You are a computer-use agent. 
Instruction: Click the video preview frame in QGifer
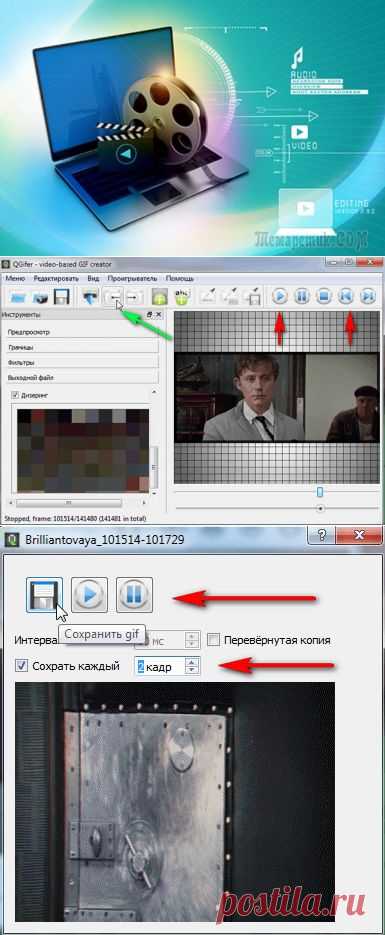(277, 397)
